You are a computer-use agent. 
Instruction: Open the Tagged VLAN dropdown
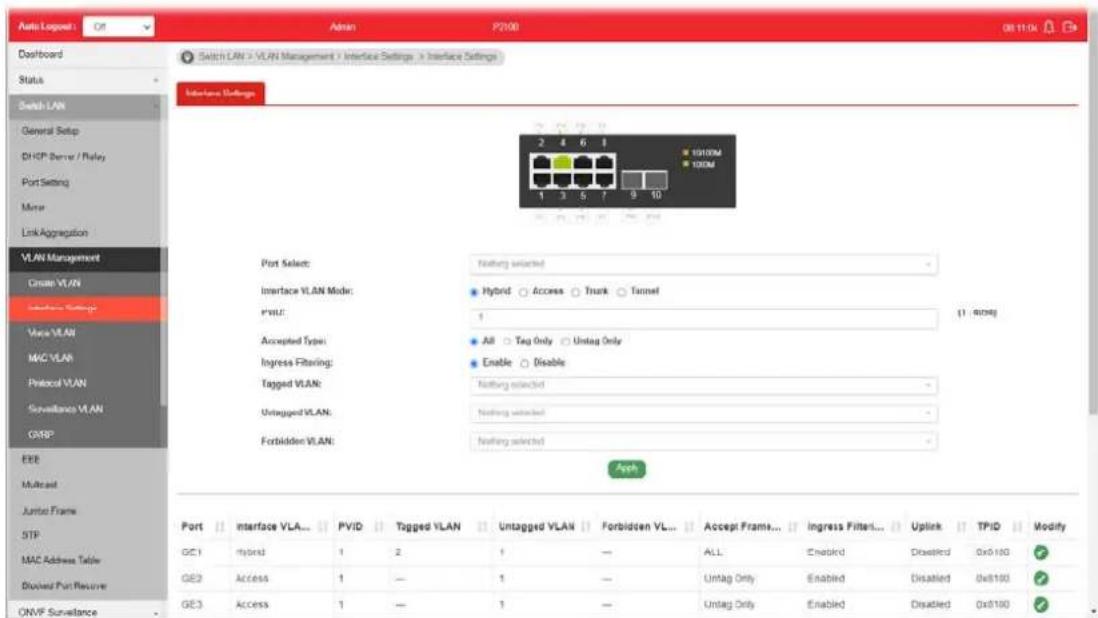pos(703,385)
